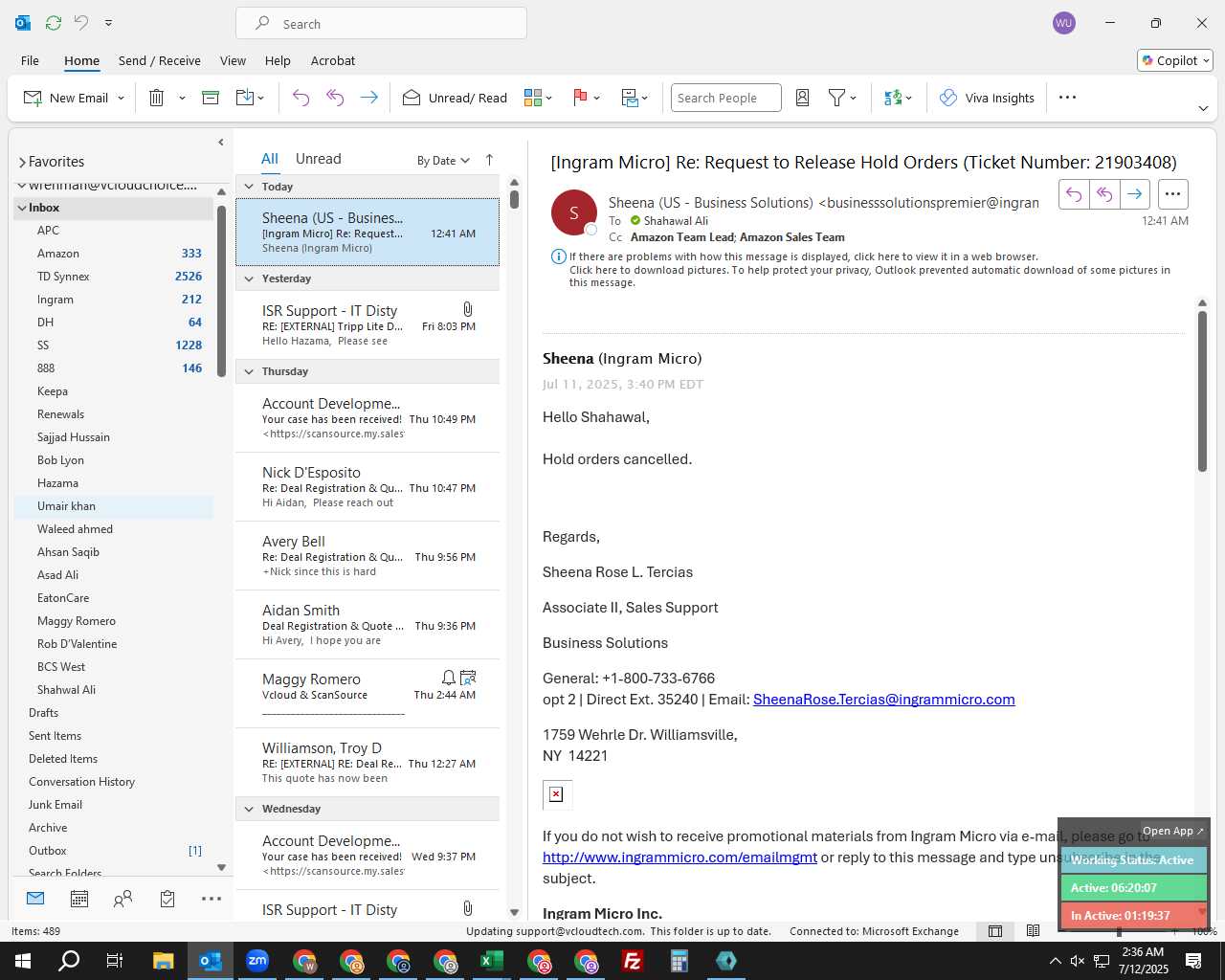Click the Forward arrow in ribbon
This screenshot has width=1225, height=980.
(368, 98)
